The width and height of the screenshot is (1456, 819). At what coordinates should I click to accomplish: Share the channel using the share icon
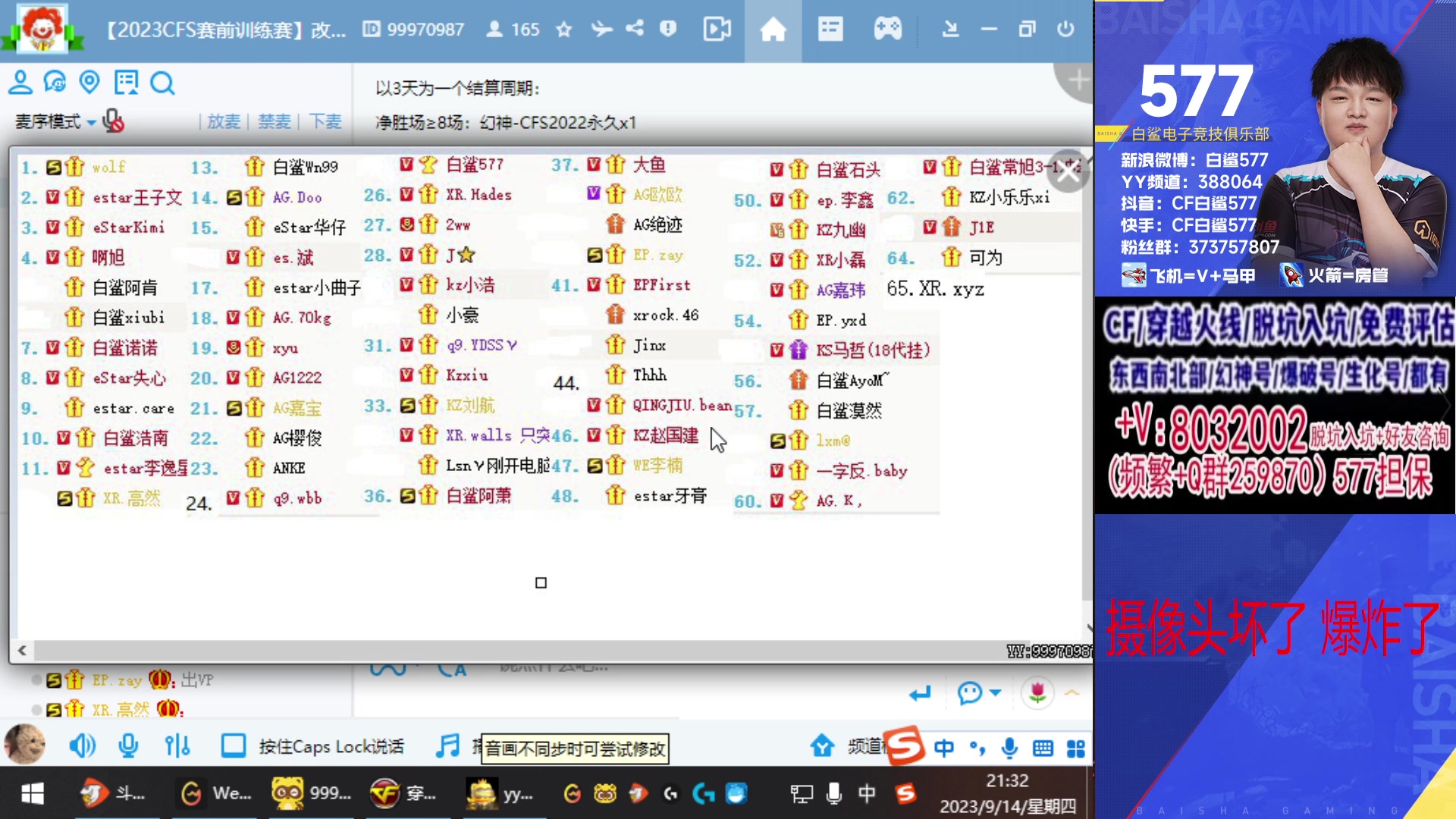coord(635,29)
